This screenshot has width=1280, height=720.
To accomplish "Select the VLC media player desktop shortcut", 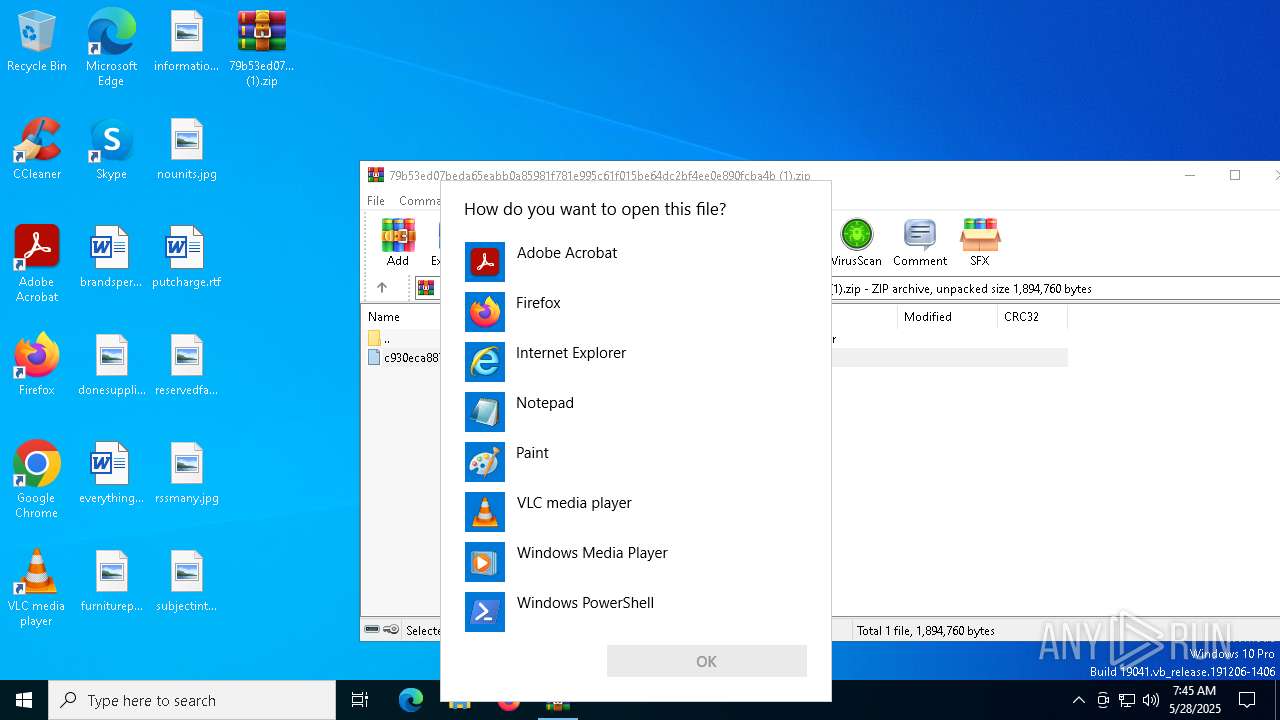I will (37, 588).
